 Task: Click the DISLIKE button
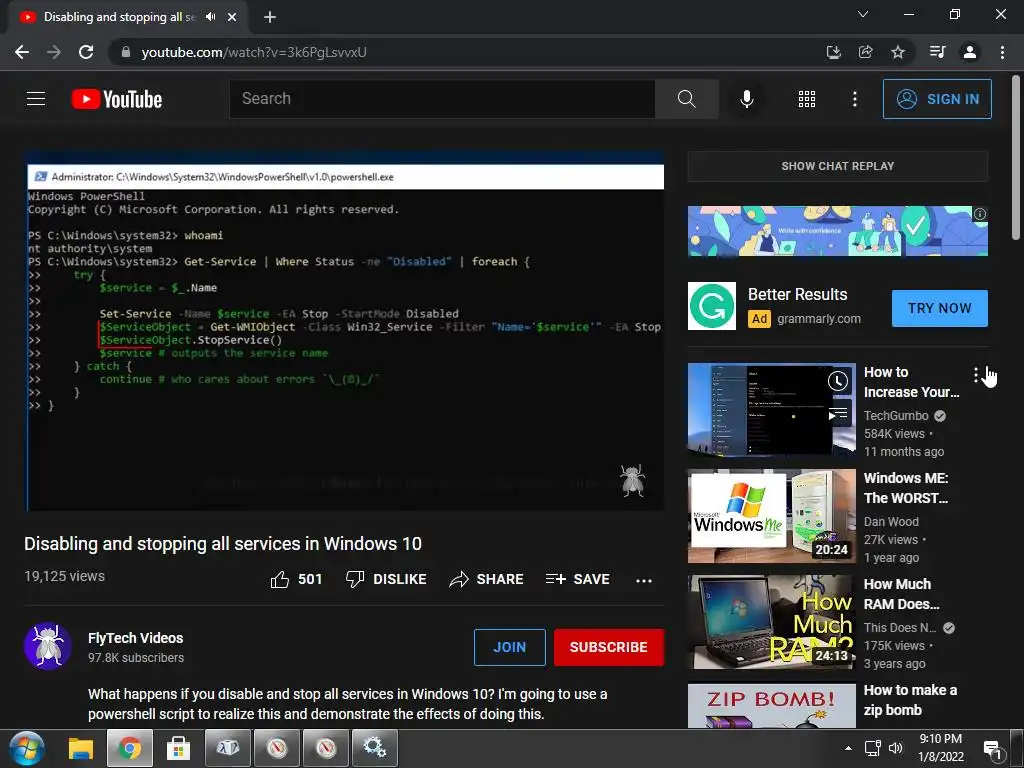[x=386, y=579]
